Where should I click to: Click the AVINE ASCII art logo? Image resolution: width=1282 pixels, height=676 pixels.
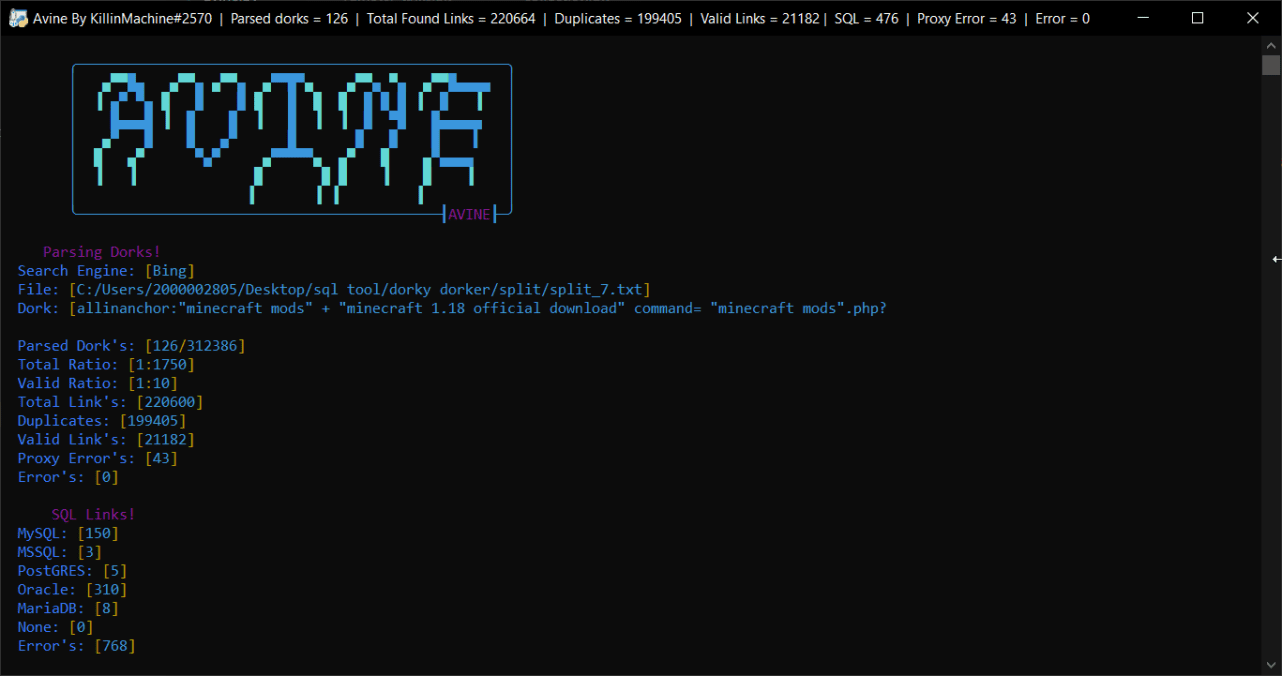[290, 135]
